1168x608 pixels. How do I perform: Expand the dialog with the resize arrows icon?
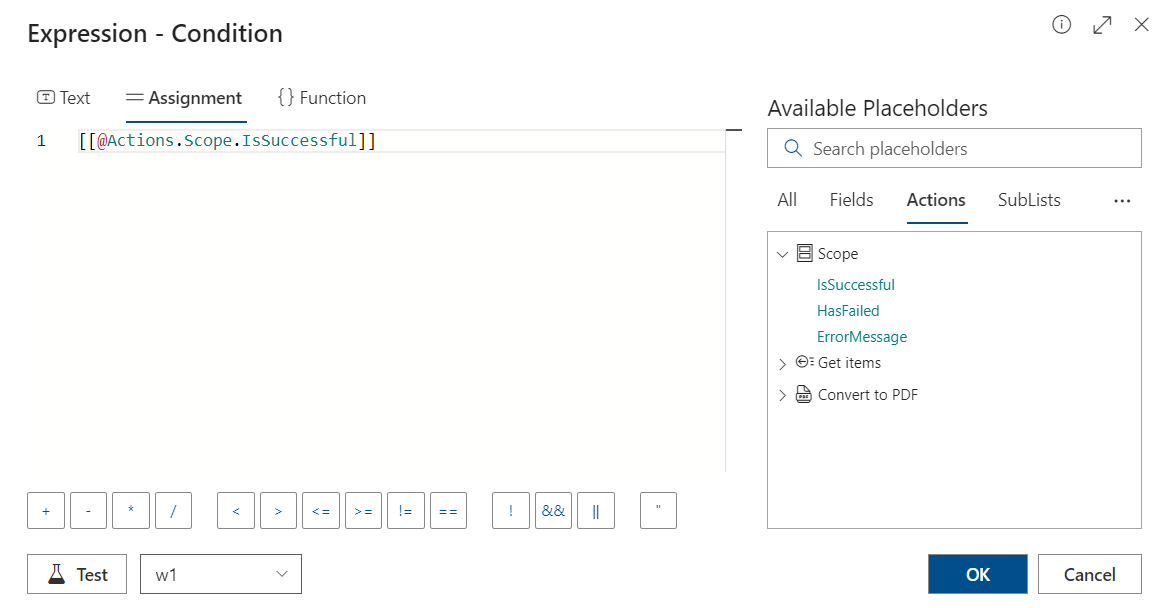pos(1102,25)
